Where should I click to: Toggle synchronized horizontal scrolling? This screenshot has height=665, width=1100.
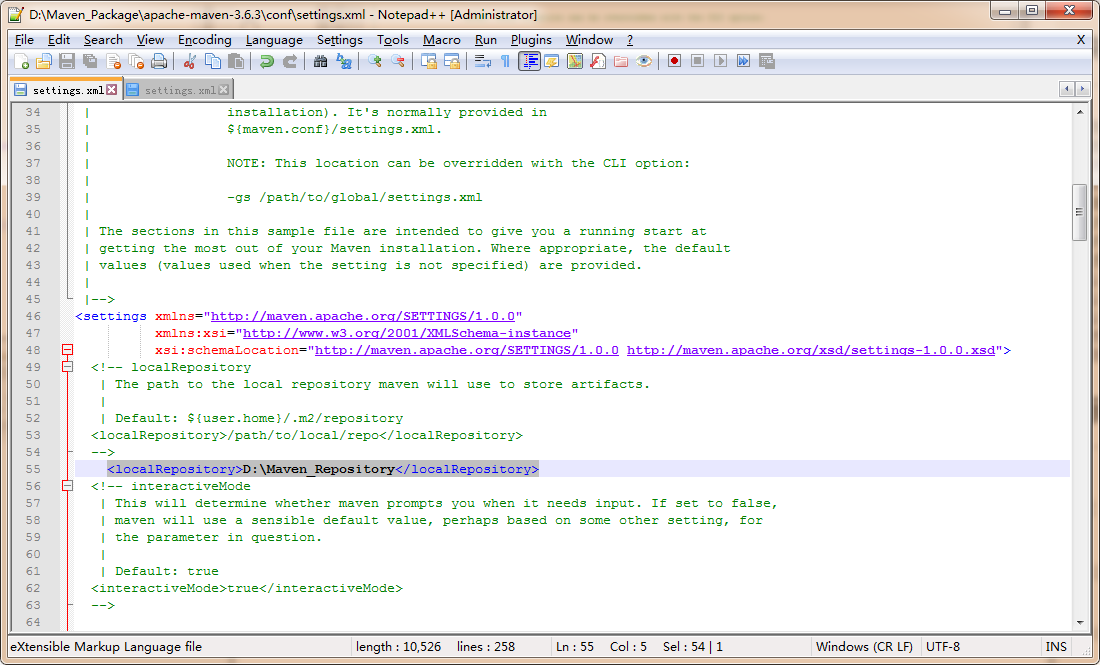pyautogui.click(x=452, y=62)
